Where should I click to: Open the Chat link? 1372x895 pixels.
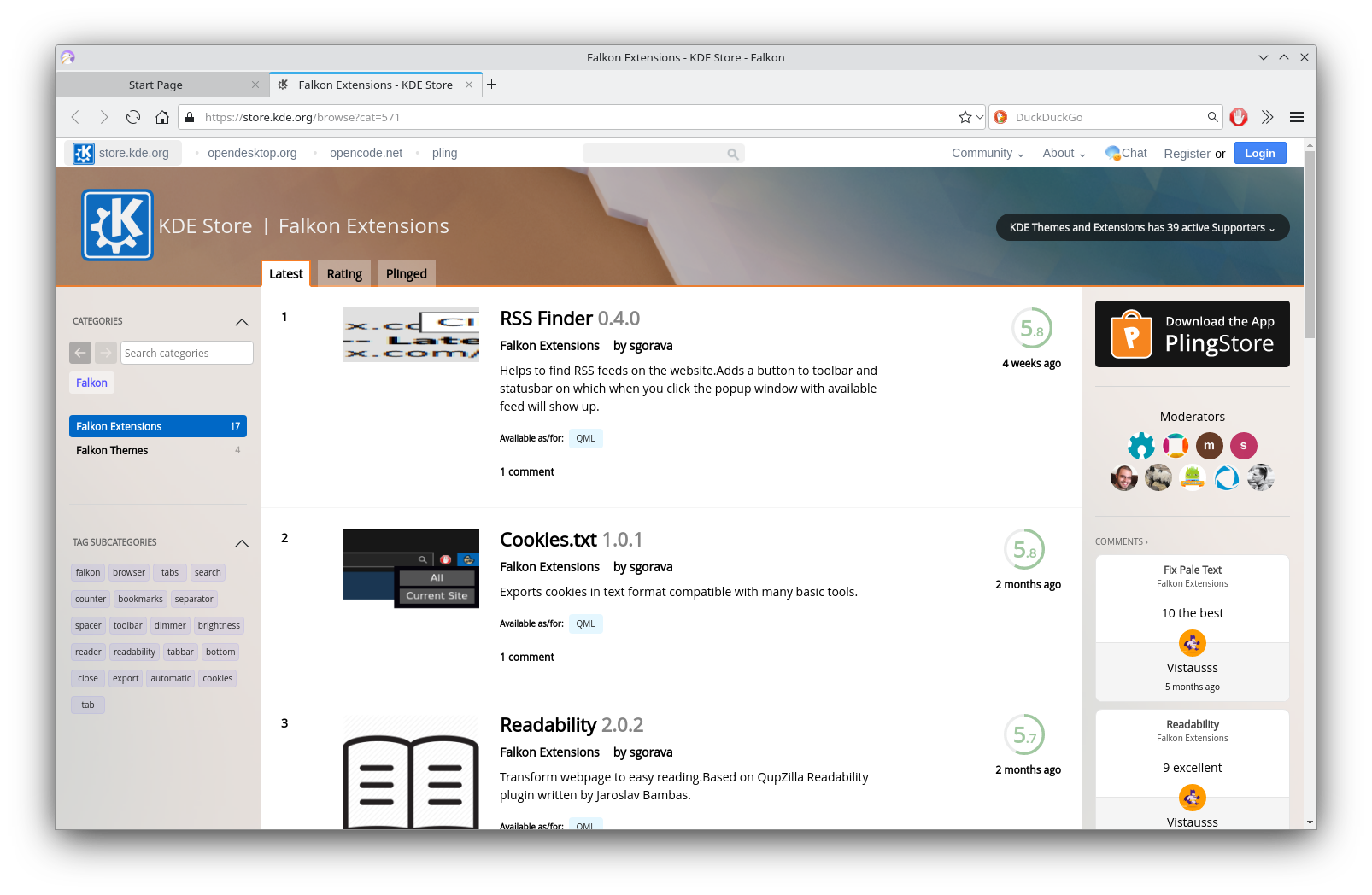1126,153
